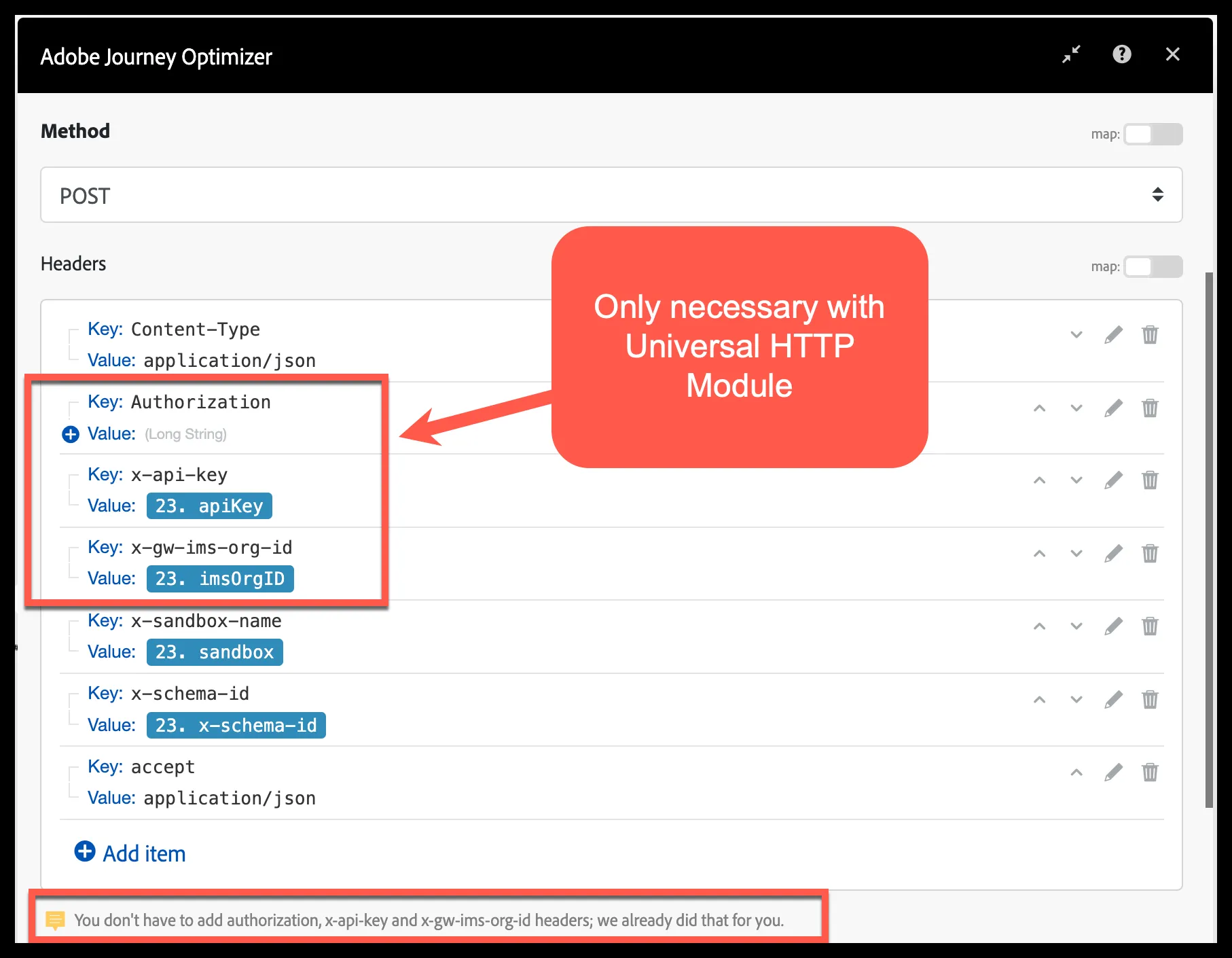Move x-sandbox-name header down

(x=1076, y=626)
